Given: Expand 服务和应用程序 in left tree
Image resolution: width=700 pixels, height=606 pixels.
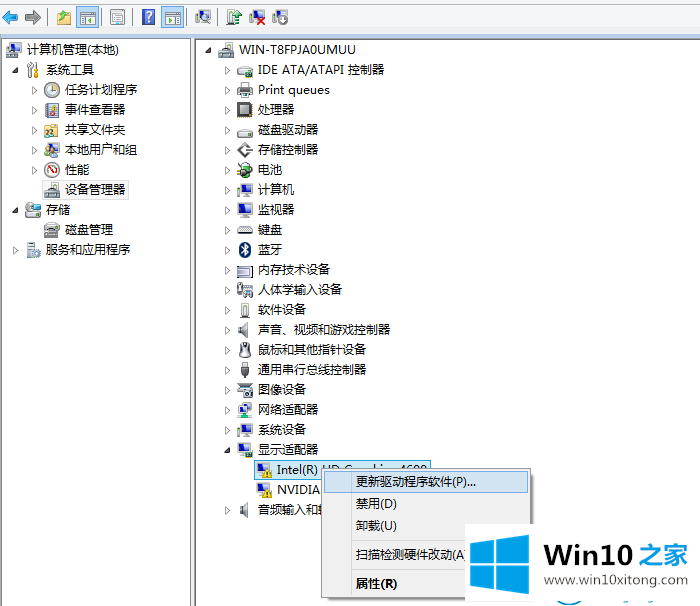Looking at the screenshot, I should [16, 250].
